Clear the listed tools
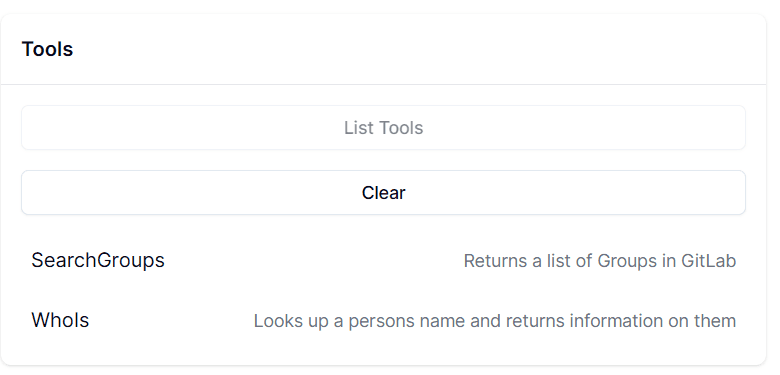The height and width of the screenshot is (375, 780). click(383, 192)
